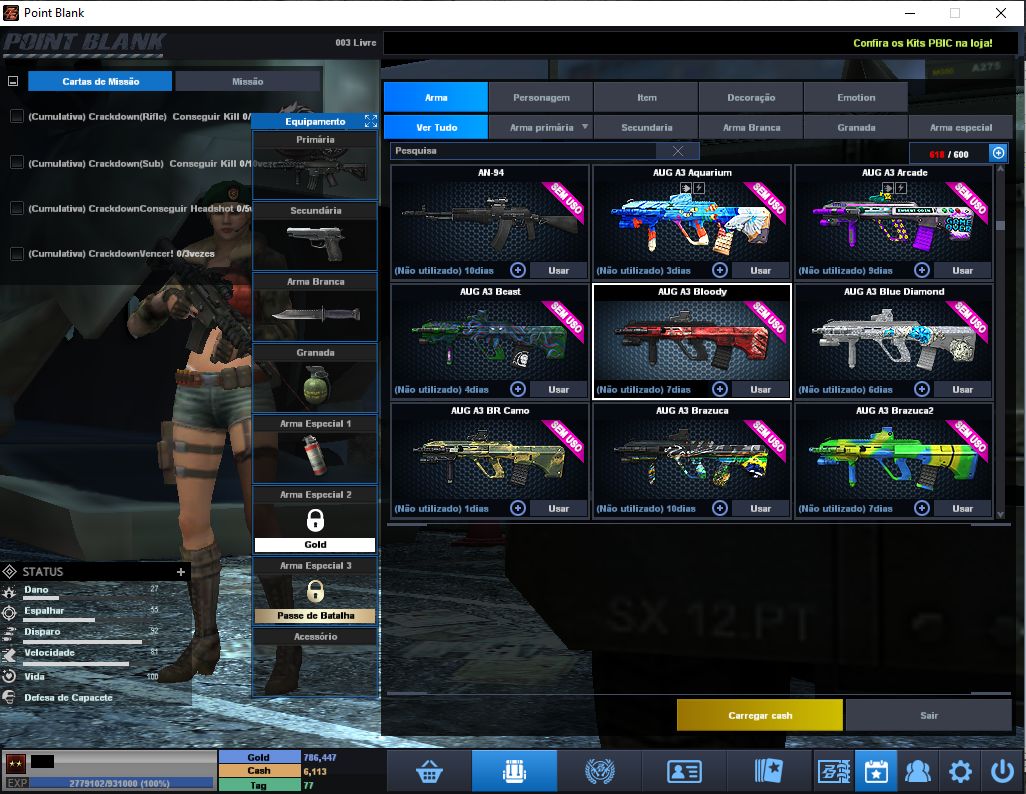Image resolution: width=1026 pixels, height=794 pixels.
Task: Open the settings gear icon
Action: click(960, 772)
